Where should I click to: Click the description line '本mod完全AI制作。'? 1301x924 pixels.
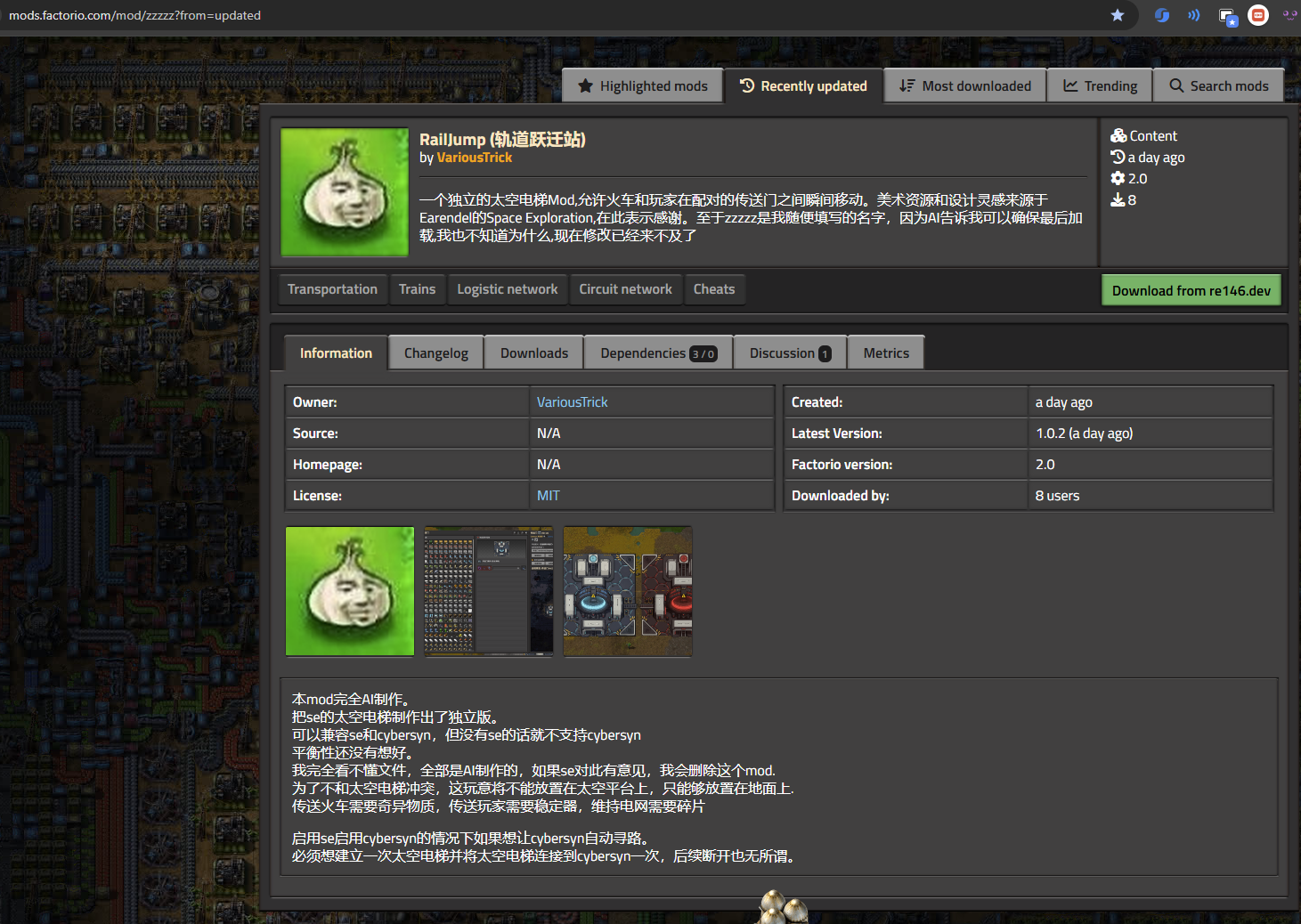pos(351,700)
